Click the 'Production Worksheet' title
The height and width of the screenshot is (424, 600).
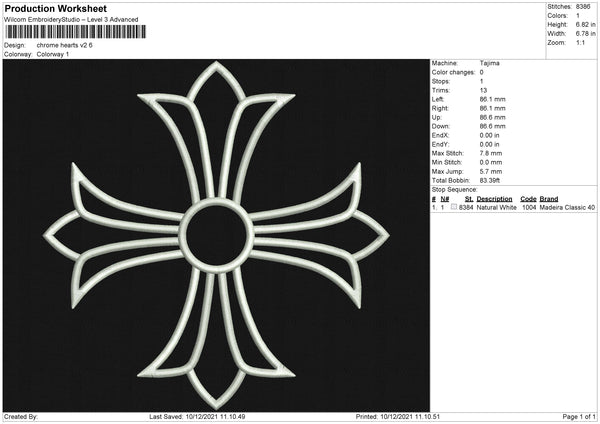56,8
